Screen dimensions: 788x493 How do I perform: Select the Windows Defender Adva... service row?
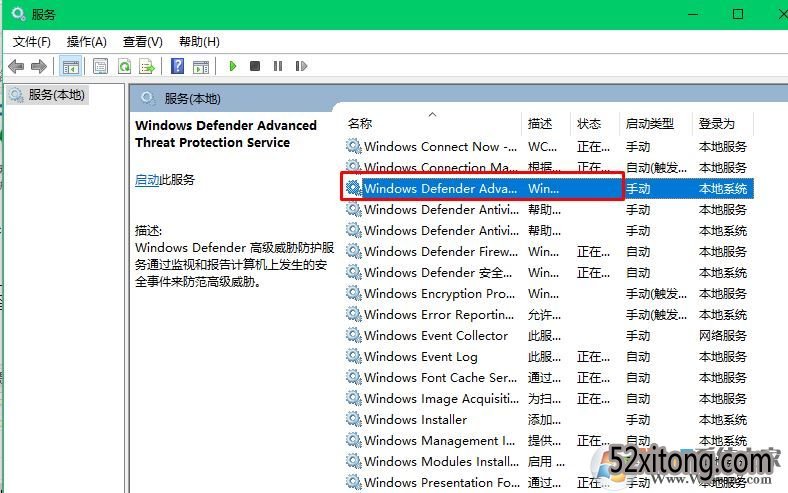(549, 188)
